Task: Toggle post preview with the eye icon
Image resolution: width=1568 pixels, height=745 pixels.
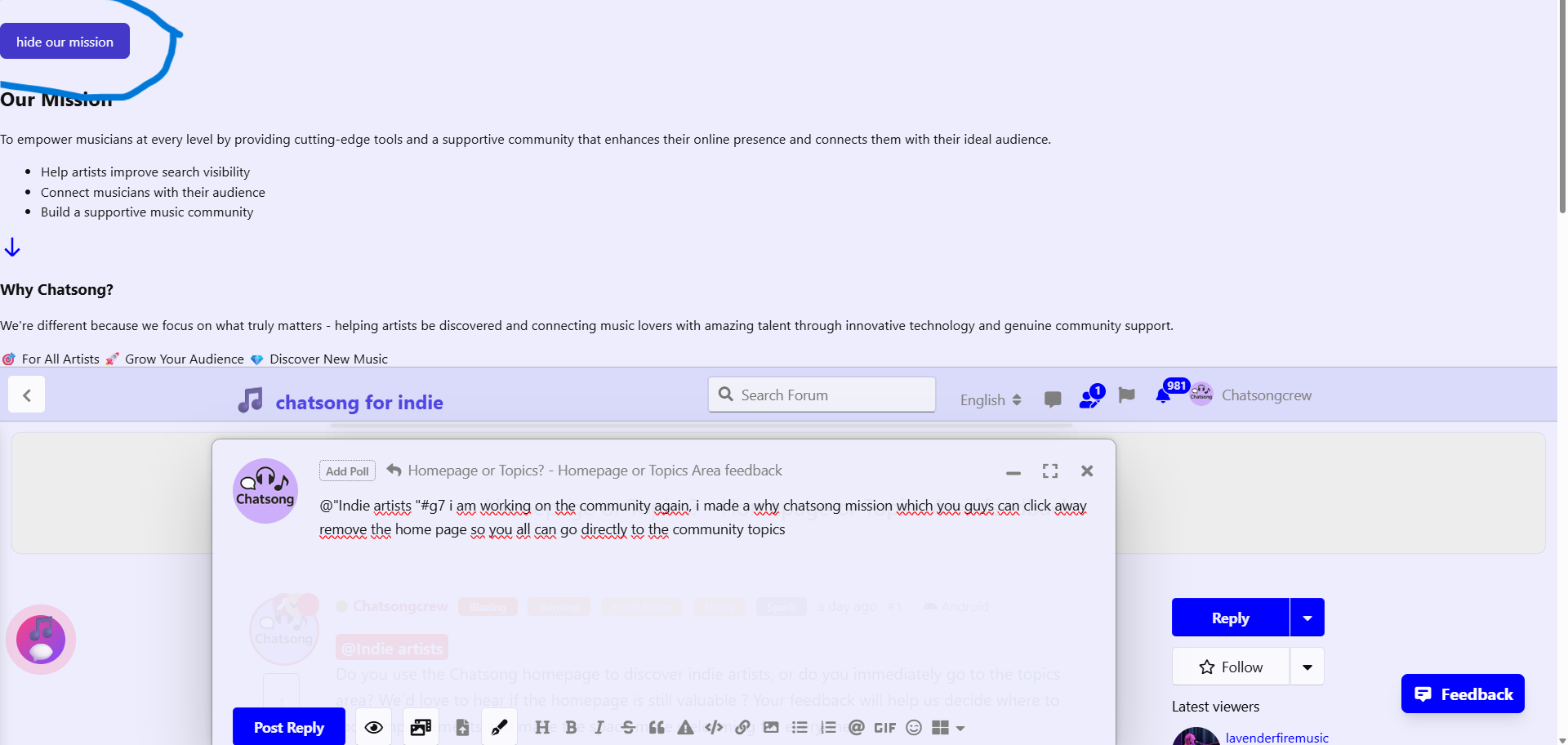Action: pyautogui.click(x=374, y=728)
